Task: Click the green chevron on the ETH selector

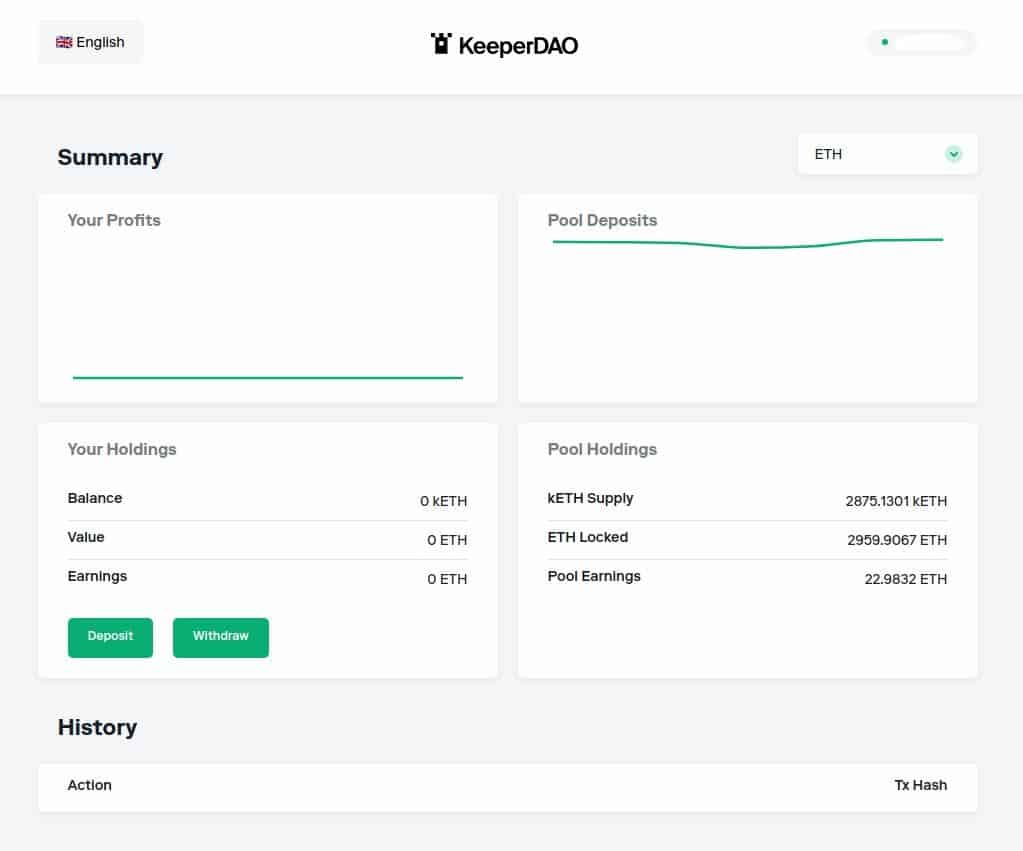Action: click(953, 154)
